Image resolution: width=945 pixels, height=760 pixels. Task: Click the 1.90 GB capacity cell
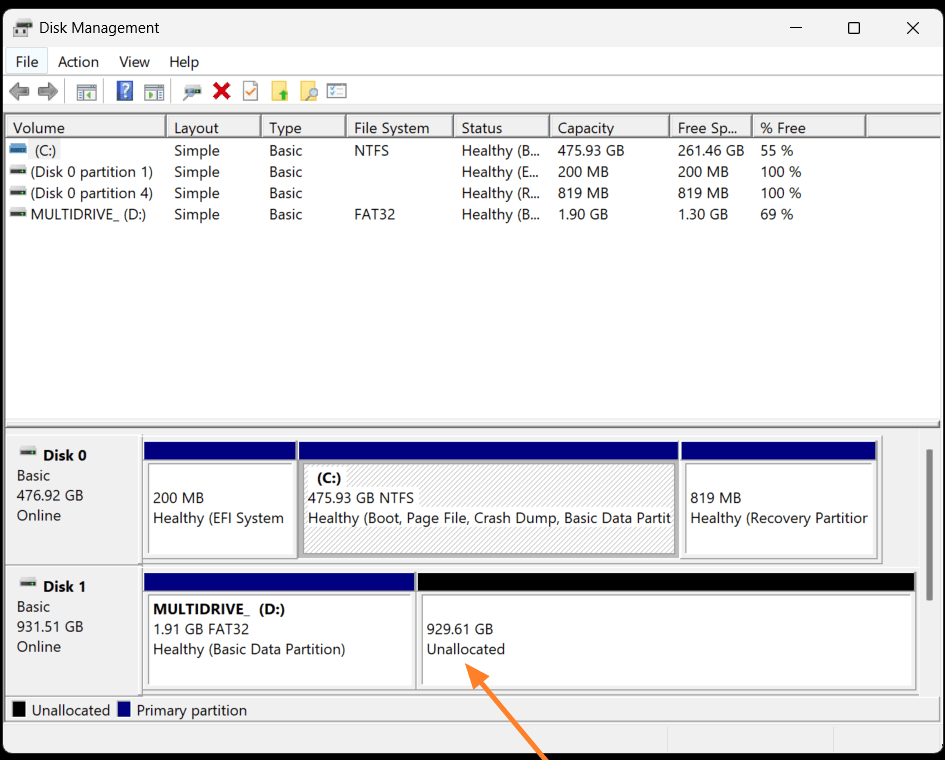582,214
